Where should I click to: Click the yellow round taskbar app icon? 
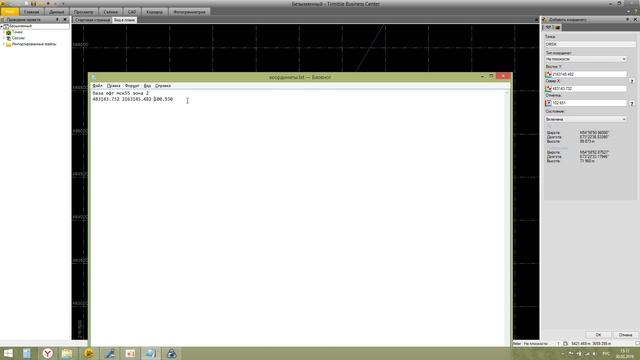[x=89, y=353]
